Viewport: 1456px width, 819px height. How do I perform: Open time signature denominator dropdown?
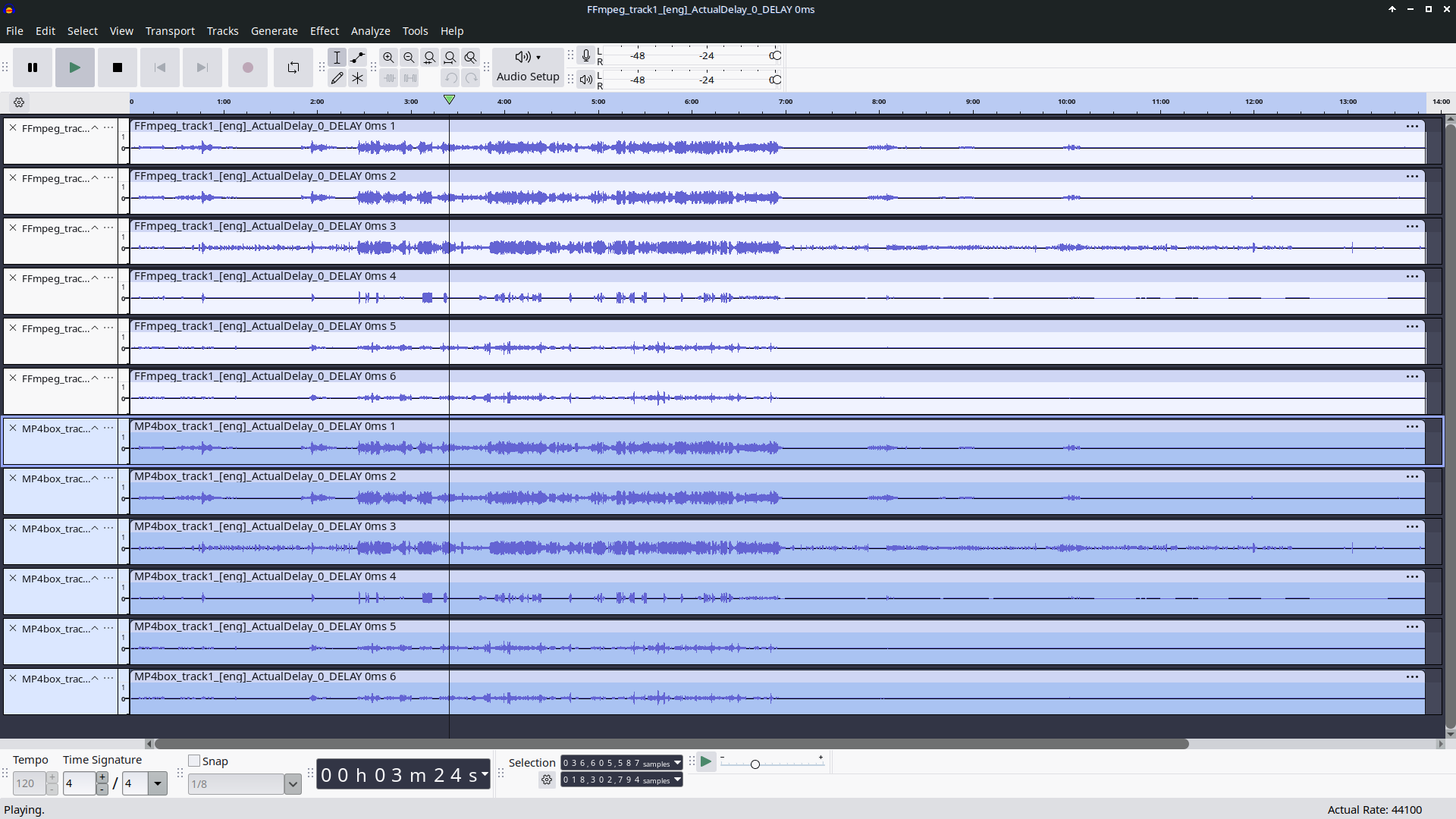coord(157,783)
